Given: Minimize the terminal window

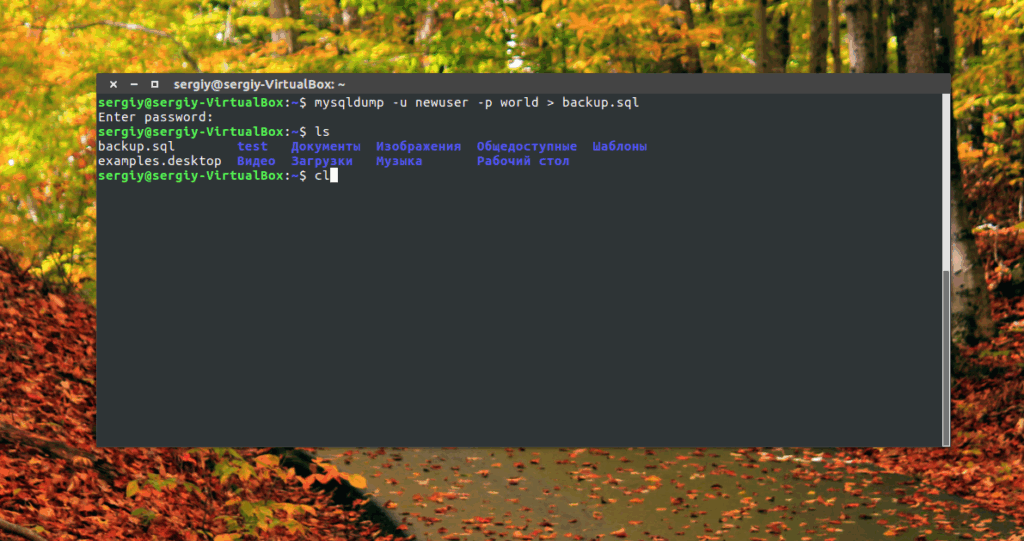Looking at the screenshot, I should click(134, 84).
